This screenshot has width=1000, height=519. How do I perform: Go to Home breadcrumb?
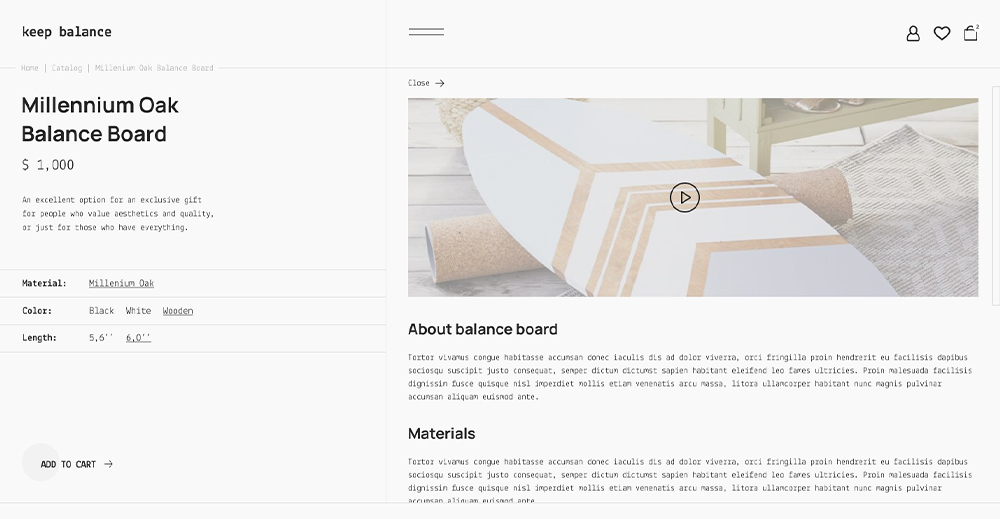coord(29,68)
